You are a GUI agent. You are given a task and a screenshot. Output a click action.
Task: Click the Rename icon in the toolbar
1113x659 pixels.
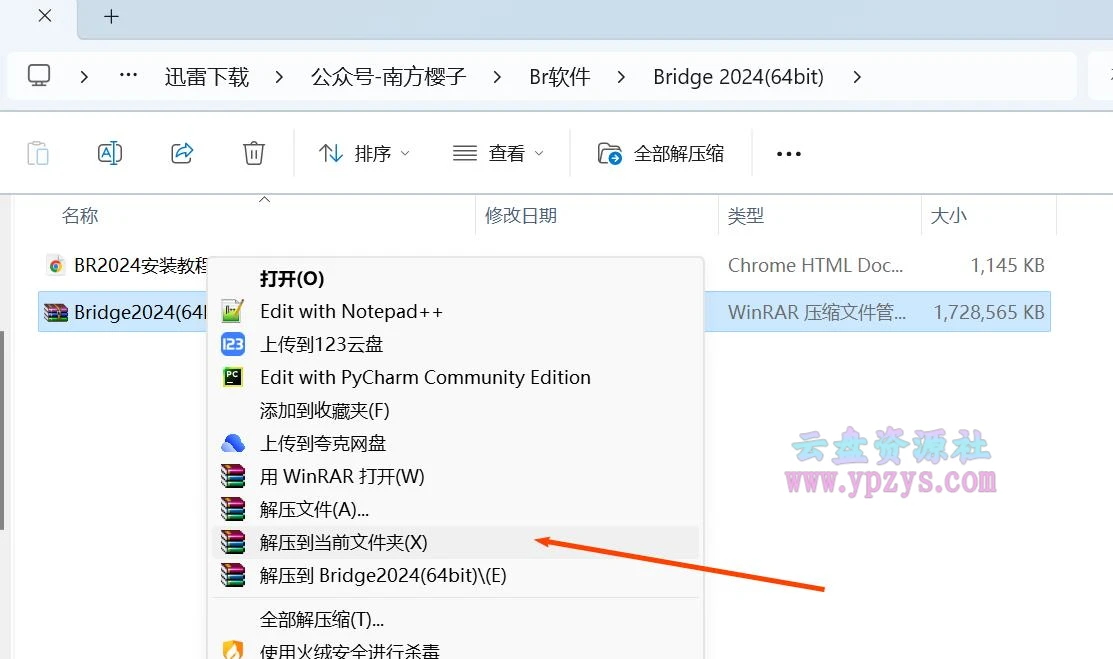tap(109, 152)
